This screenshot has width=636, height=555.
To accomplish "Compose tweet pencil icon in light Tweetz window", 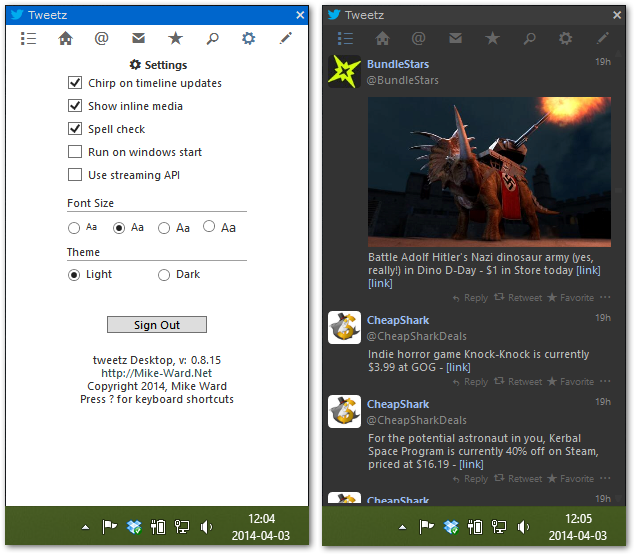I will coord(286,39).
